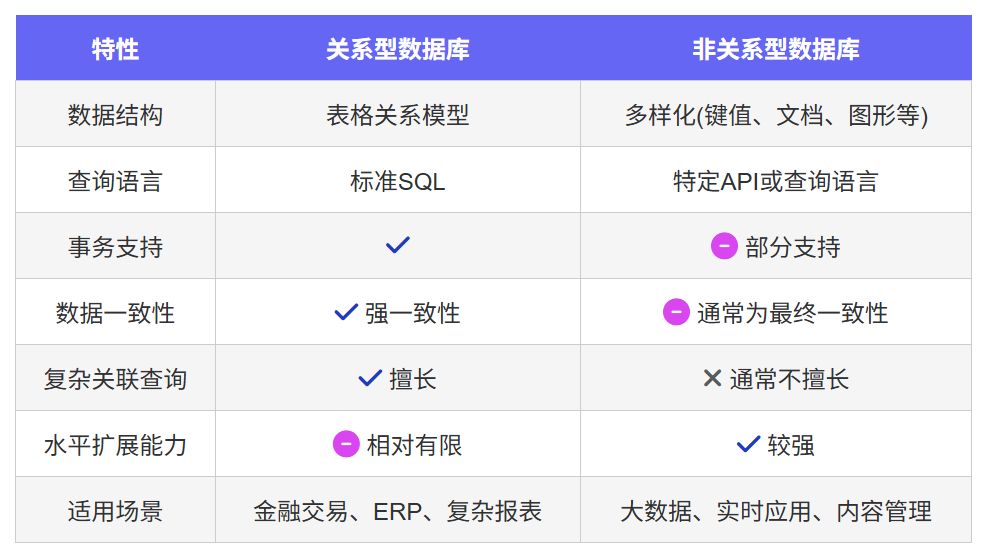Click the 标准SQL cell
Screen dimensions: 986x558
point(398,181)
